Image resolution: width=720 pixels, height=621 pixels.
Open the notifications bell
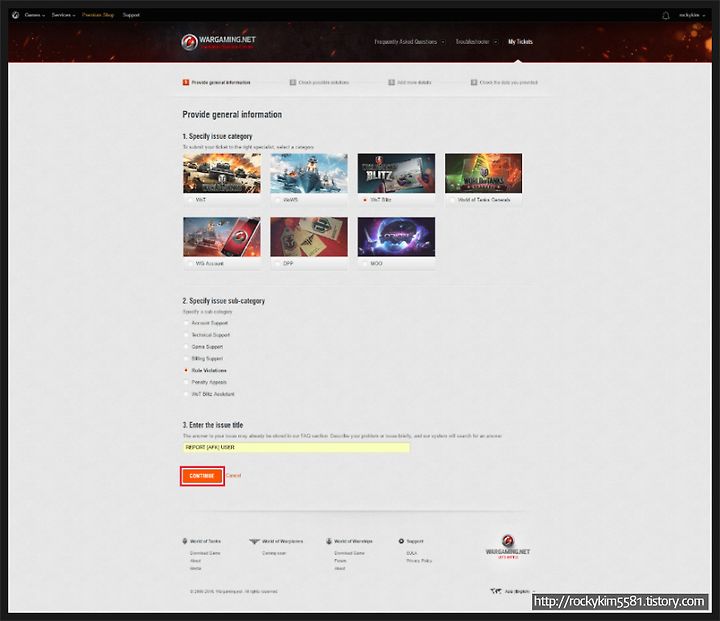666,16
